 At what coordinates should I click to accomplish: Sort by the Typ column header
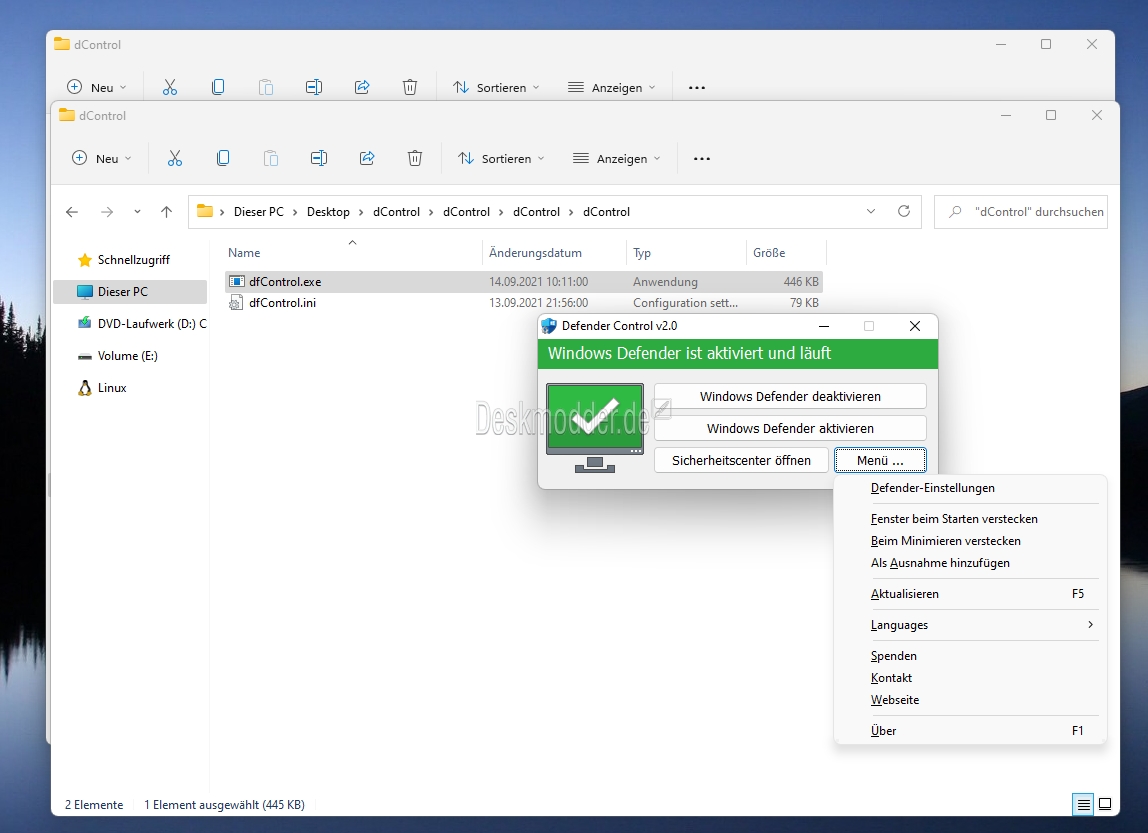tap(686, 253)
